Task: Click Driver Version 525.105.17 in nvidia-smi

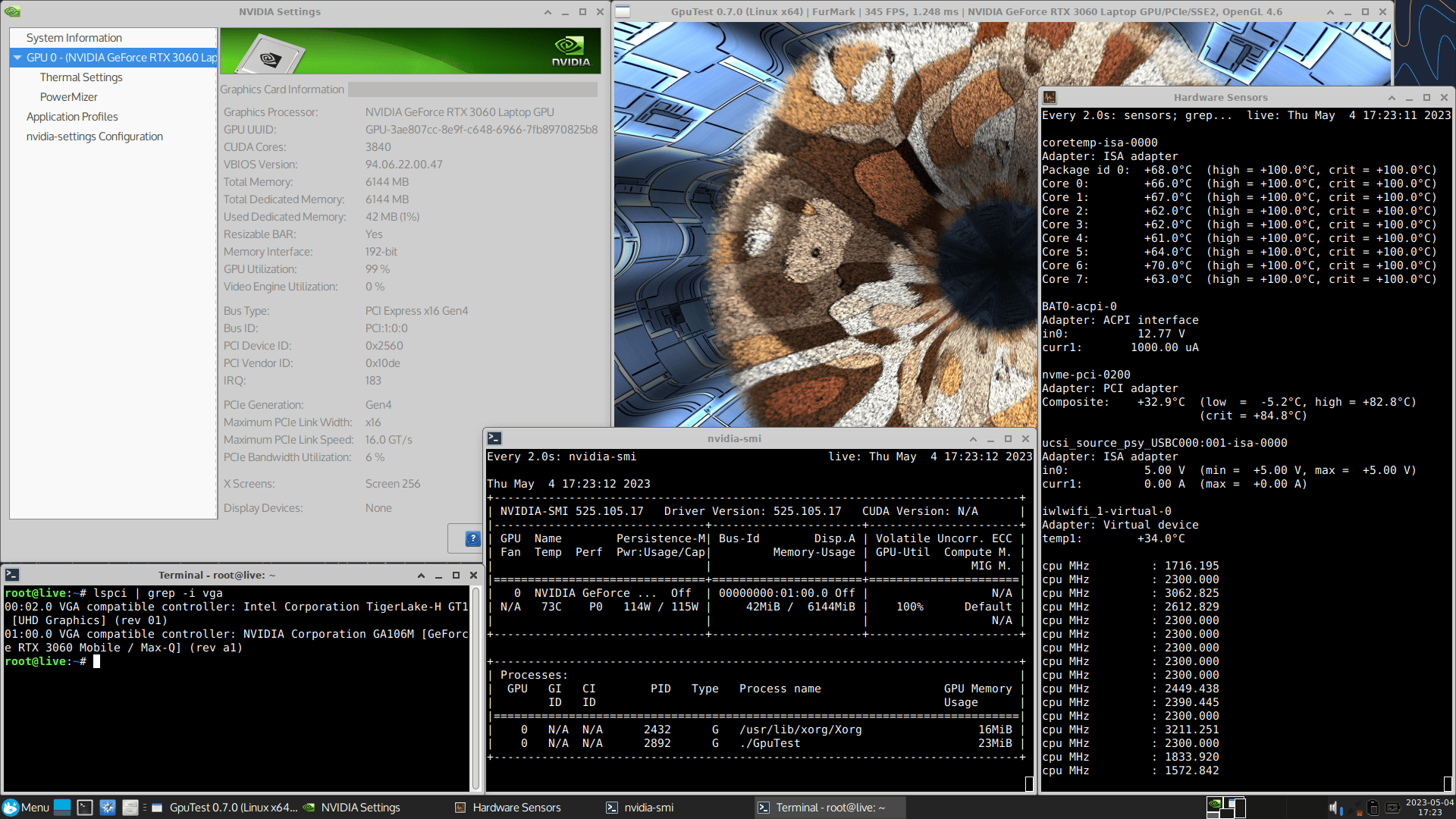Action: [x=753, y=511]
